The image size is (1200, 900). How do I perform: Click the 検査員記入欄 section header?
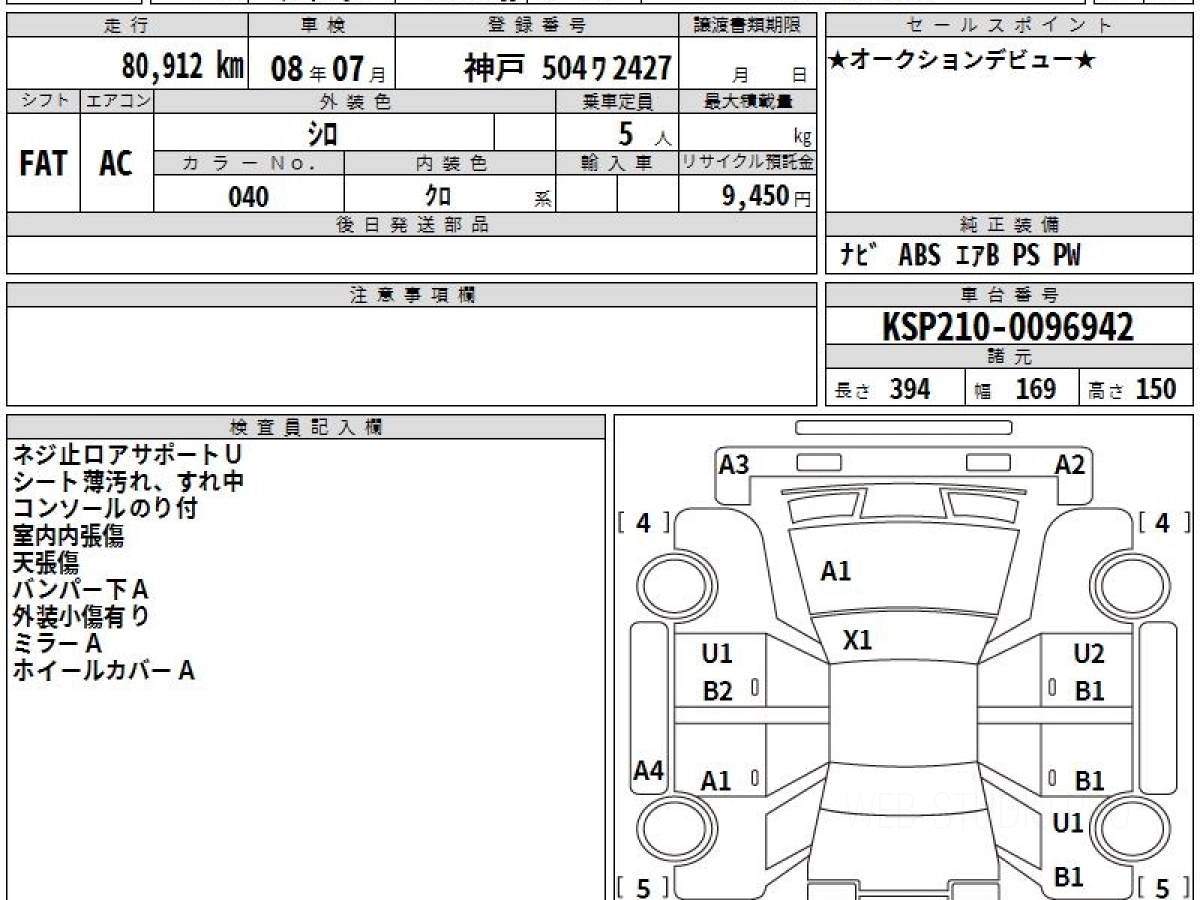click(306, 427)
